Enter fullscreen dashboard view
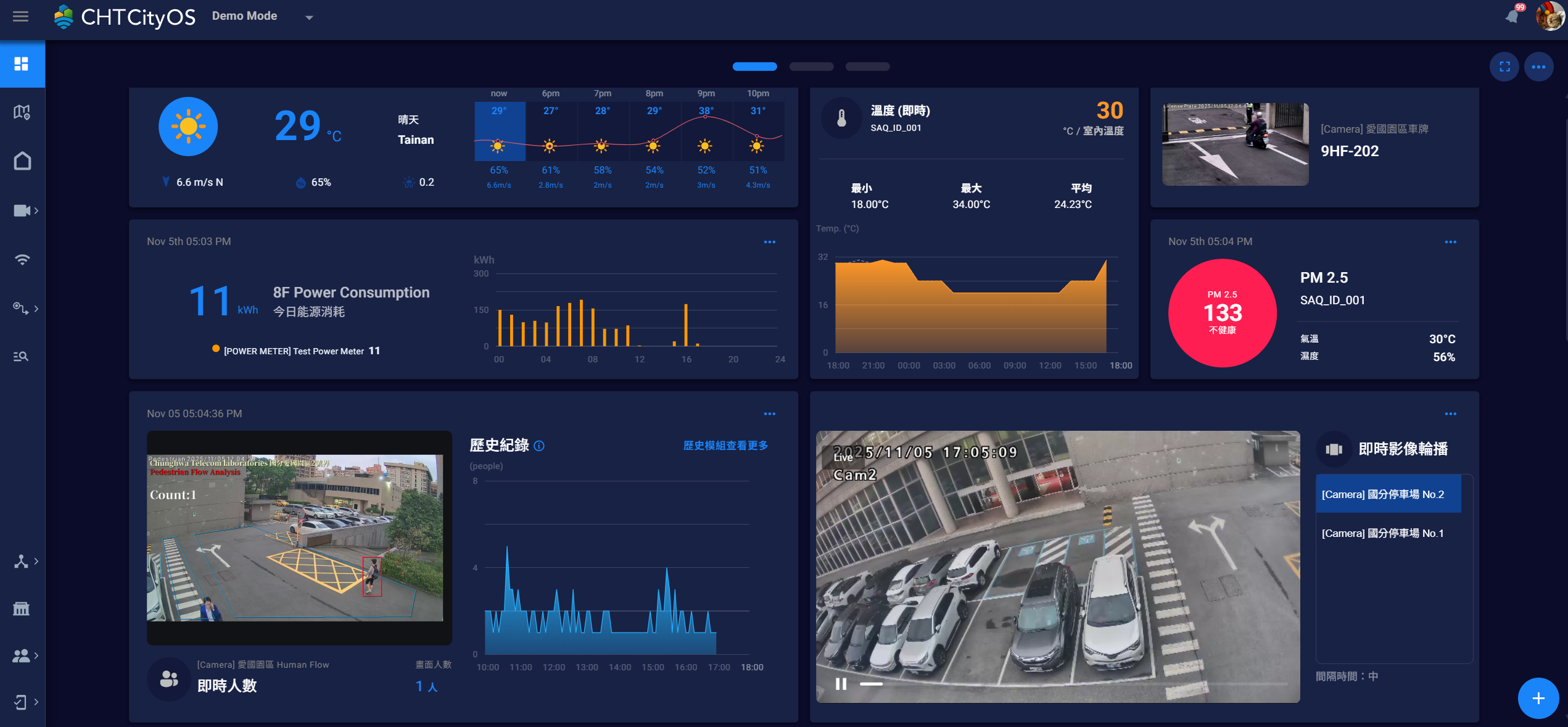1568x727 pixels. [x=1504, y=67]
